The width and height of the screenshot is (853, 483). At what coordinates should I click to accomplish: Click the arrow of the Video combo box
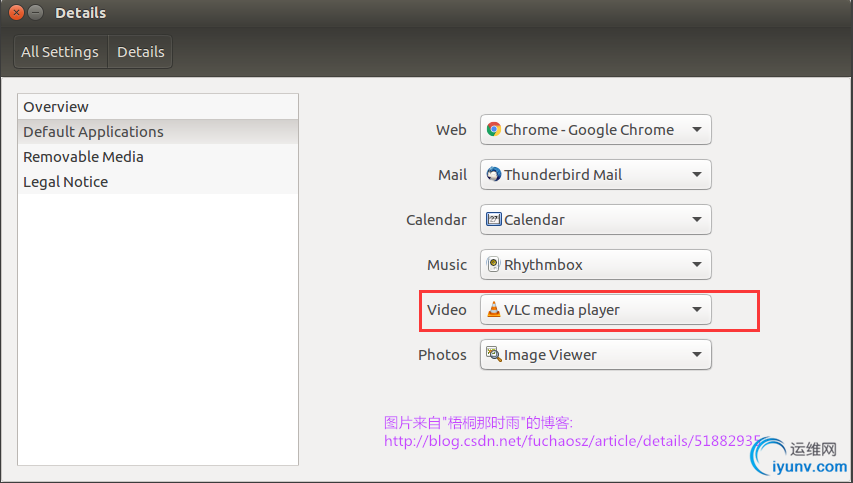(696, 309)
